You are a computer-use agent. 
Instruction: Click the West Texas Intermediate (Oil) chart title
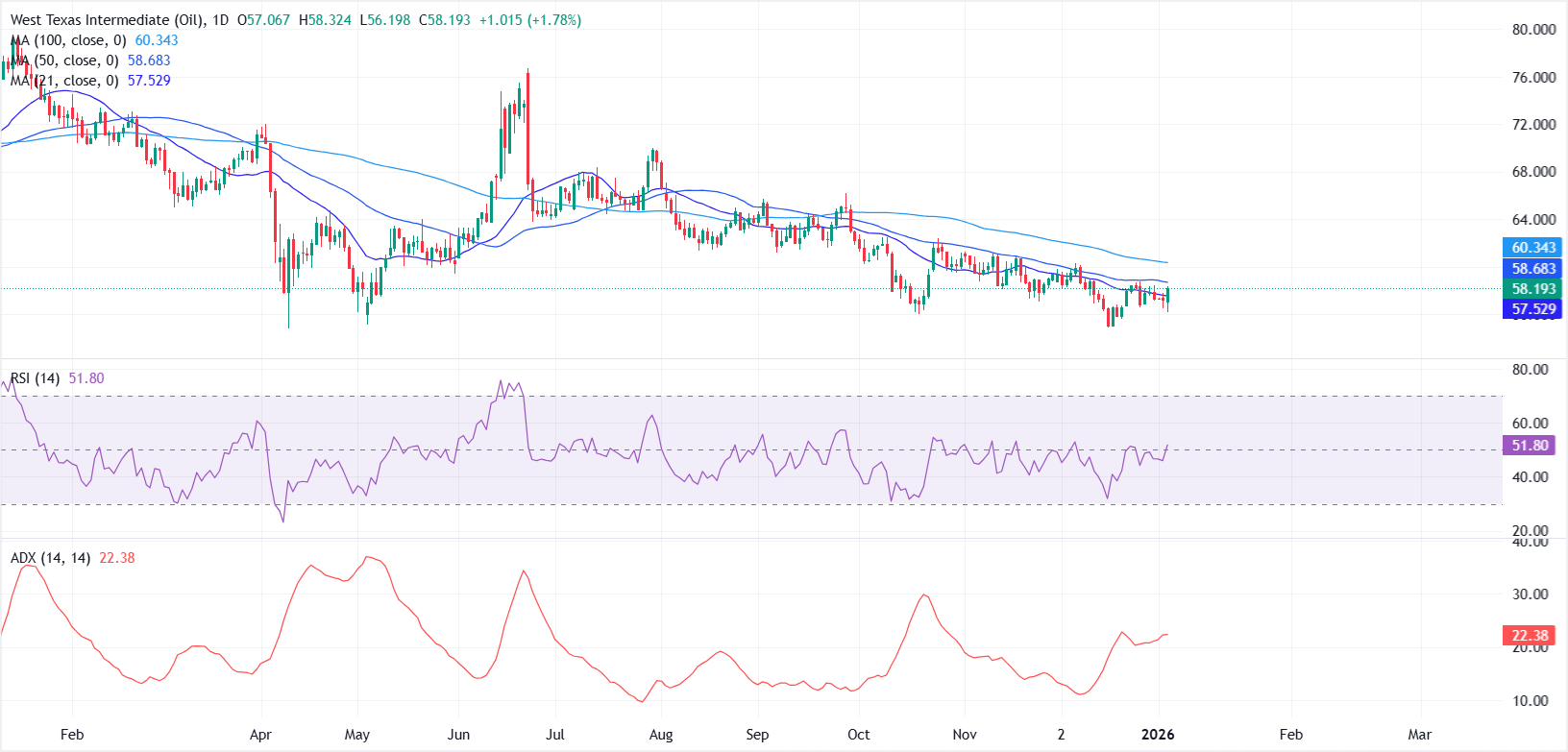pos(106,20)
